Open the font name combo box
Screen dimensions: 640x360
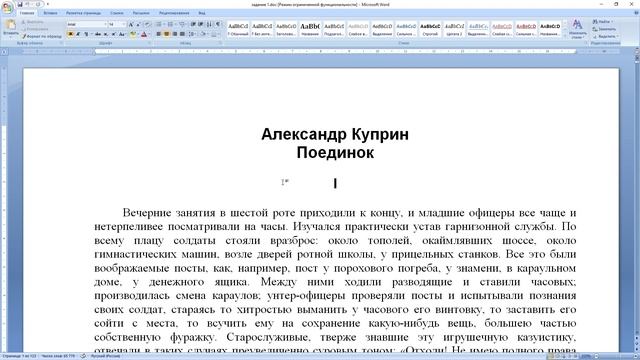point(87,24)
